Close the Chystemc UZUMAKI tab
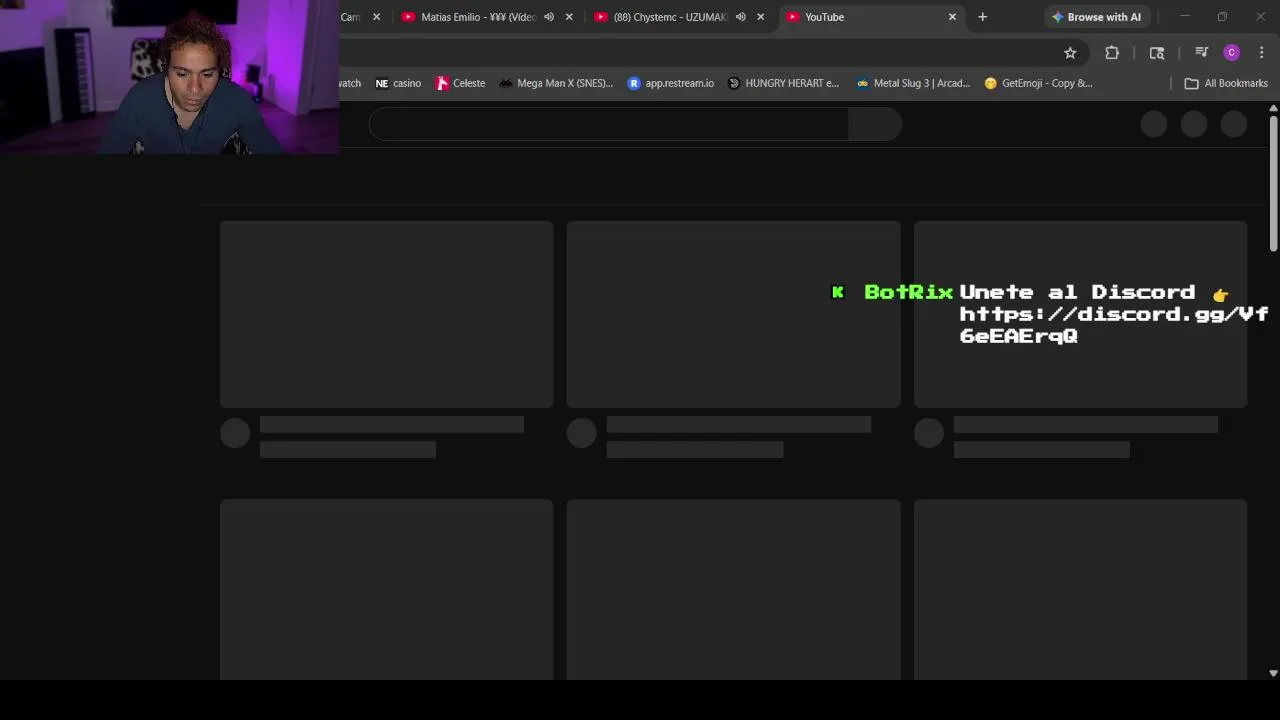1280x720 pixels. (x=760, y=17)
